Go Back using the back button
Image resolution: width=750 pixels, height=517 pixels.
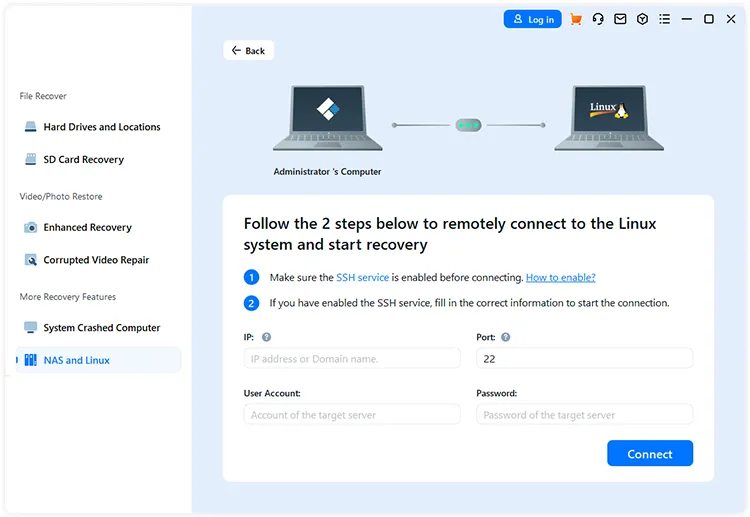click(248, 50)
